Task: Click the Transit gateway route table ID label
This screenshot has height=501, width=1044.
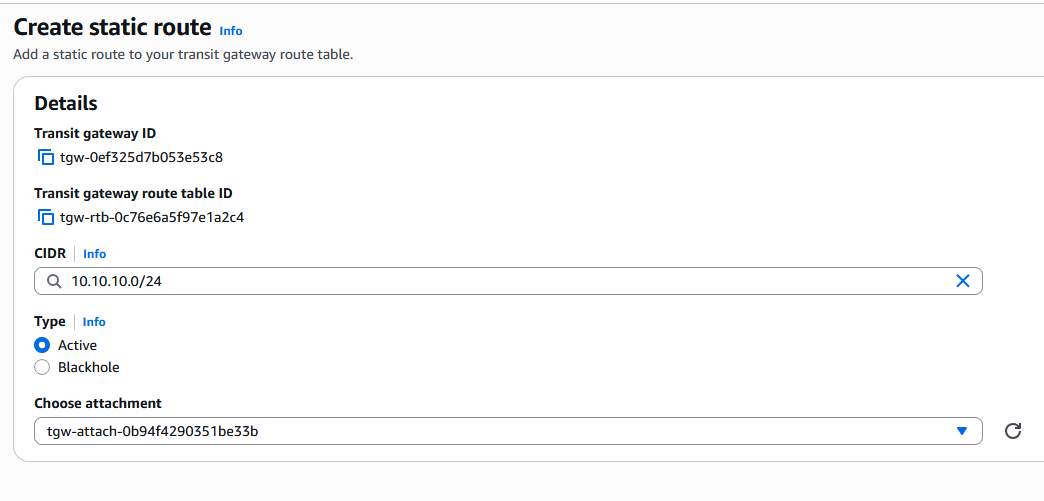Action: (x=133, y=193)
